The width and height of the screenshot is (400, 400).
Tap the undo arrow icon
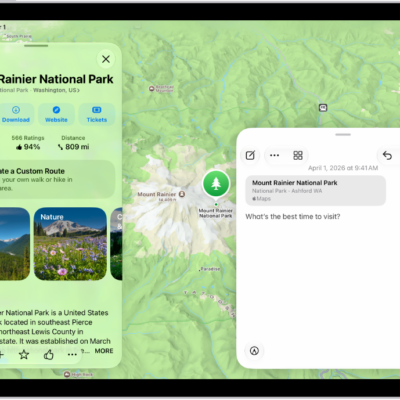coord(387,155)
